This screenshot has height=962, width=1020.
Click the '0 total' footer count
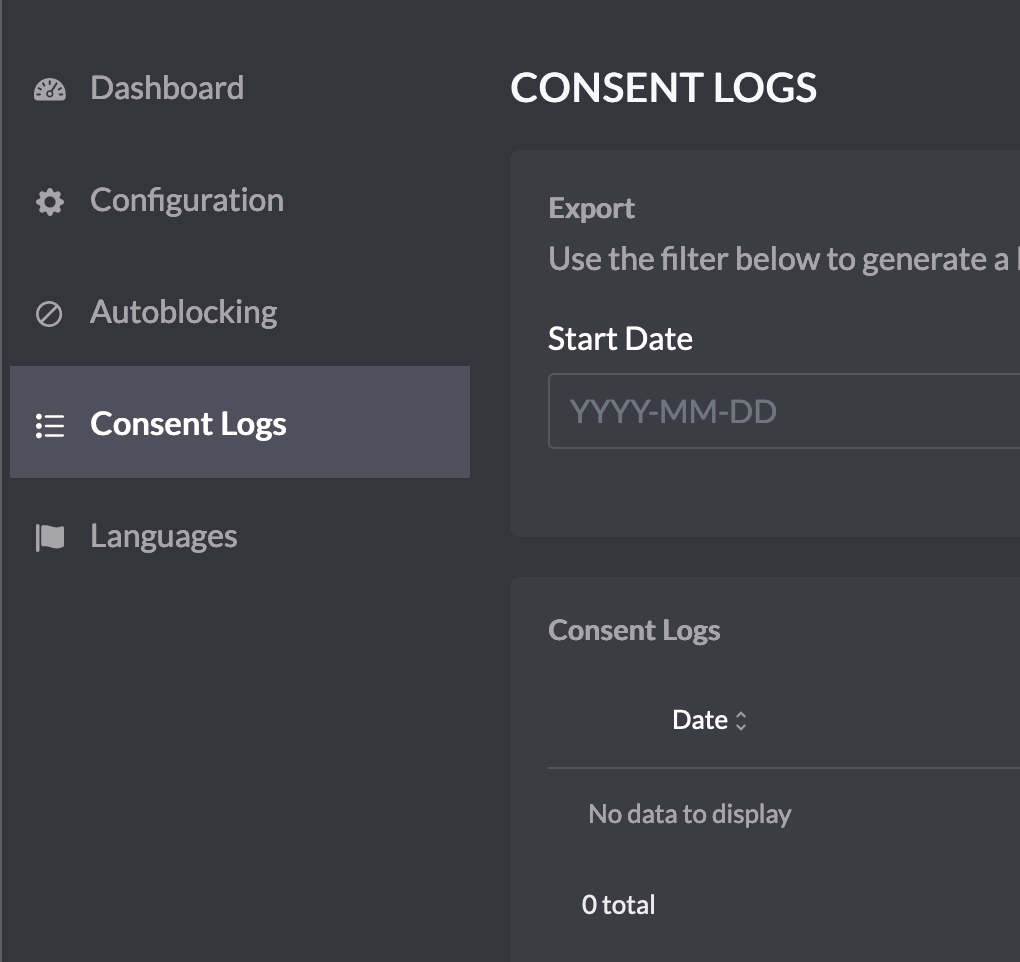[x=618, y=905]
